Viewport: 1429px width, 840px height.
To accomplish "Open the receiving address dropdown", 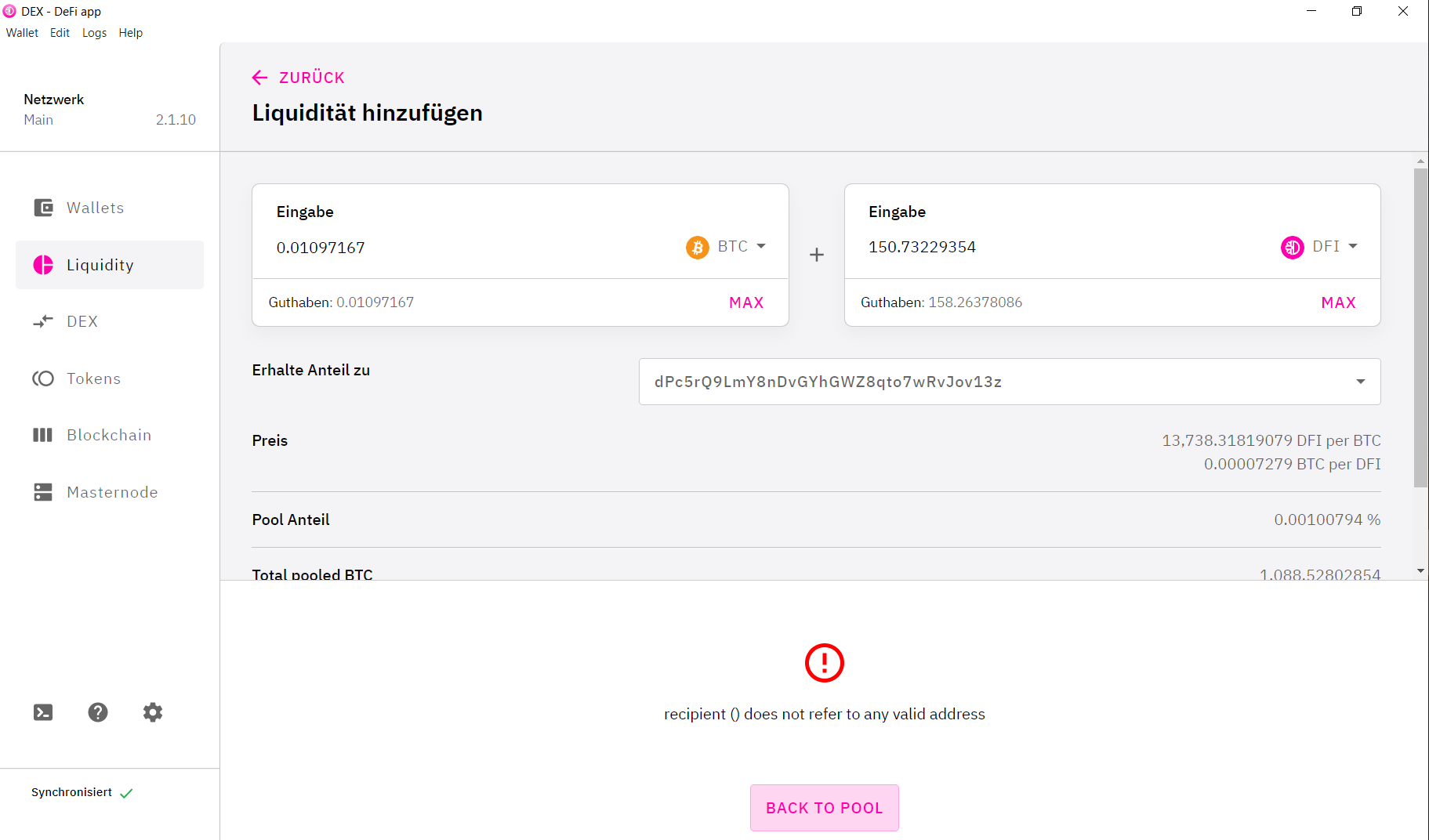I will tap(1010, 382).
